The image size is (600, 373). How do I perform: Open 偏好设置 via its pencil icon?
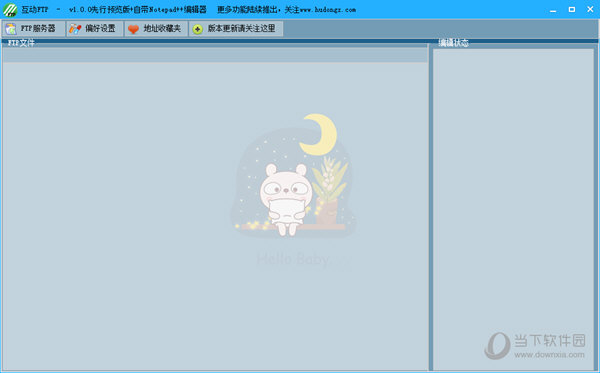point(75,29)
